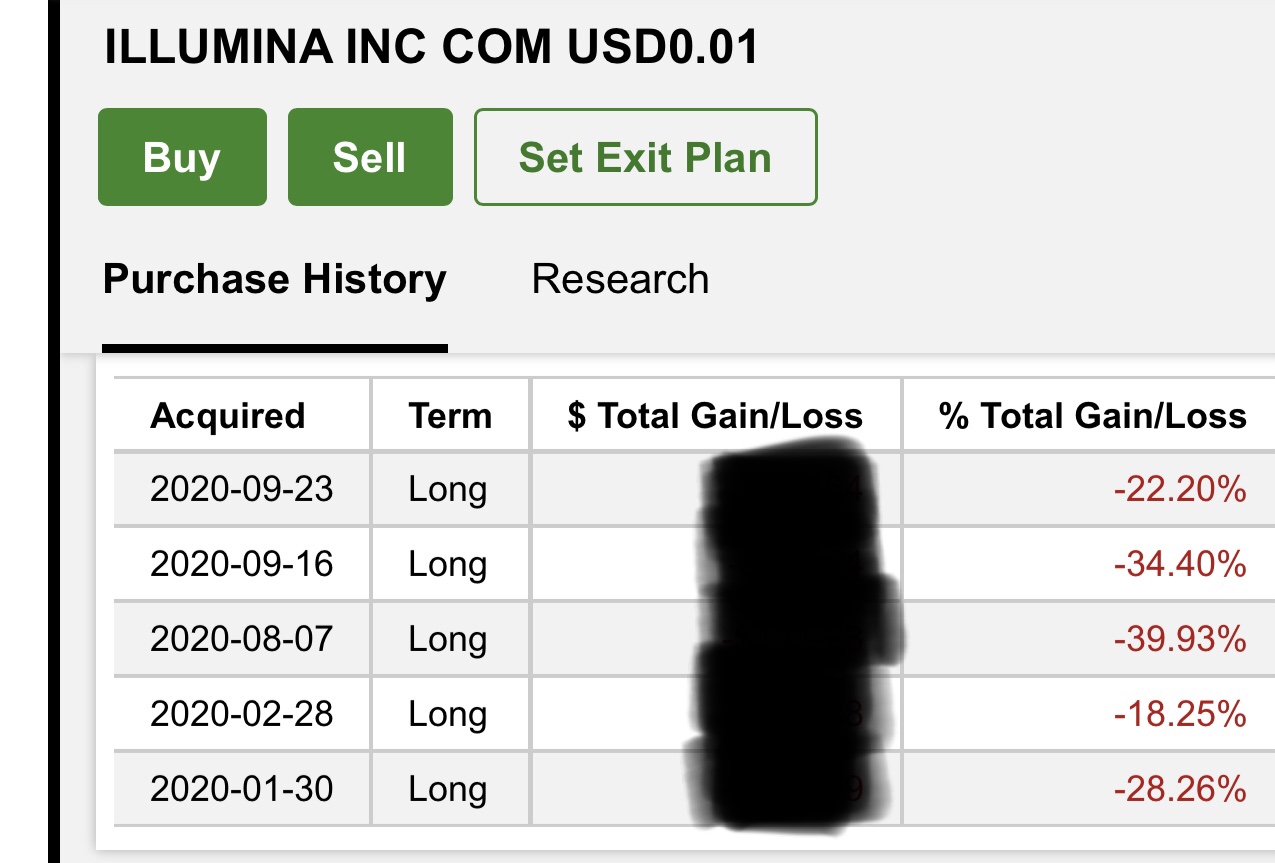Click the % Total Gain/Loss column header
1275x863 pixels.
(1092, 416)
